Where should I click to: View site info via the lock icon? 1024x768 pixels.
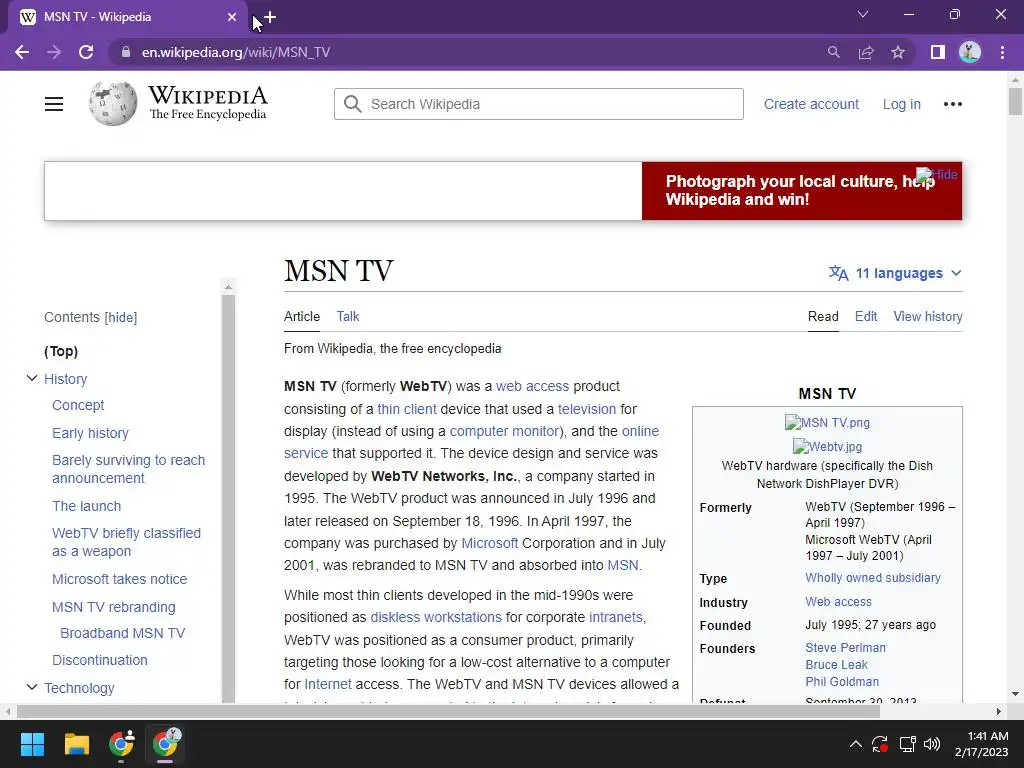[127, 52]
